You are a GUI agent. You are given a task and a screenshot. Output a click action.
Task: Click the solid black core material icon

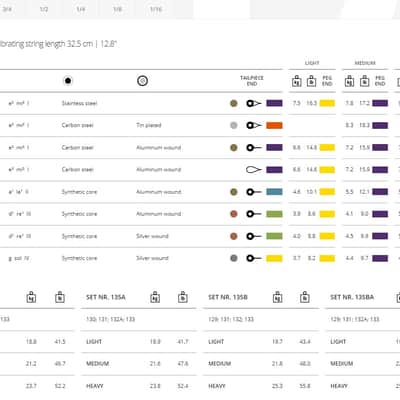click(x=68, y=81)
